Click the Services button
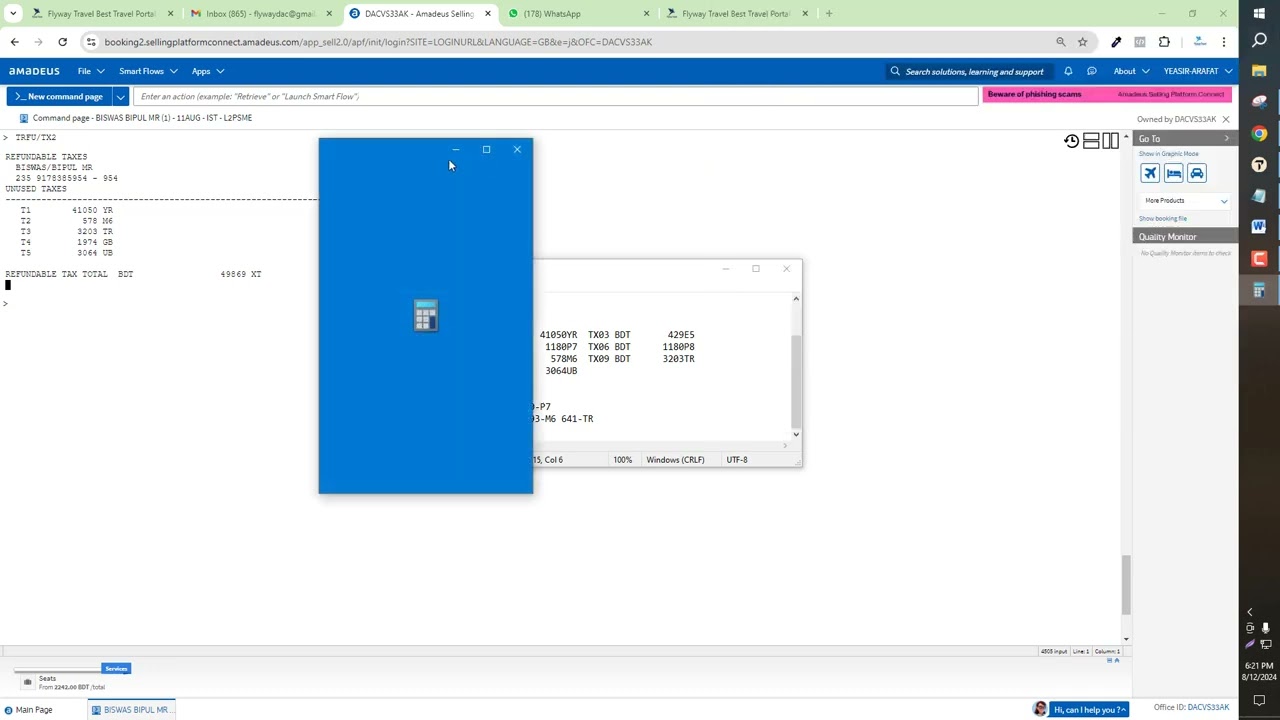Image resolution: width=1280 pixels, height=720 pixels. click(x=116, y=669)
